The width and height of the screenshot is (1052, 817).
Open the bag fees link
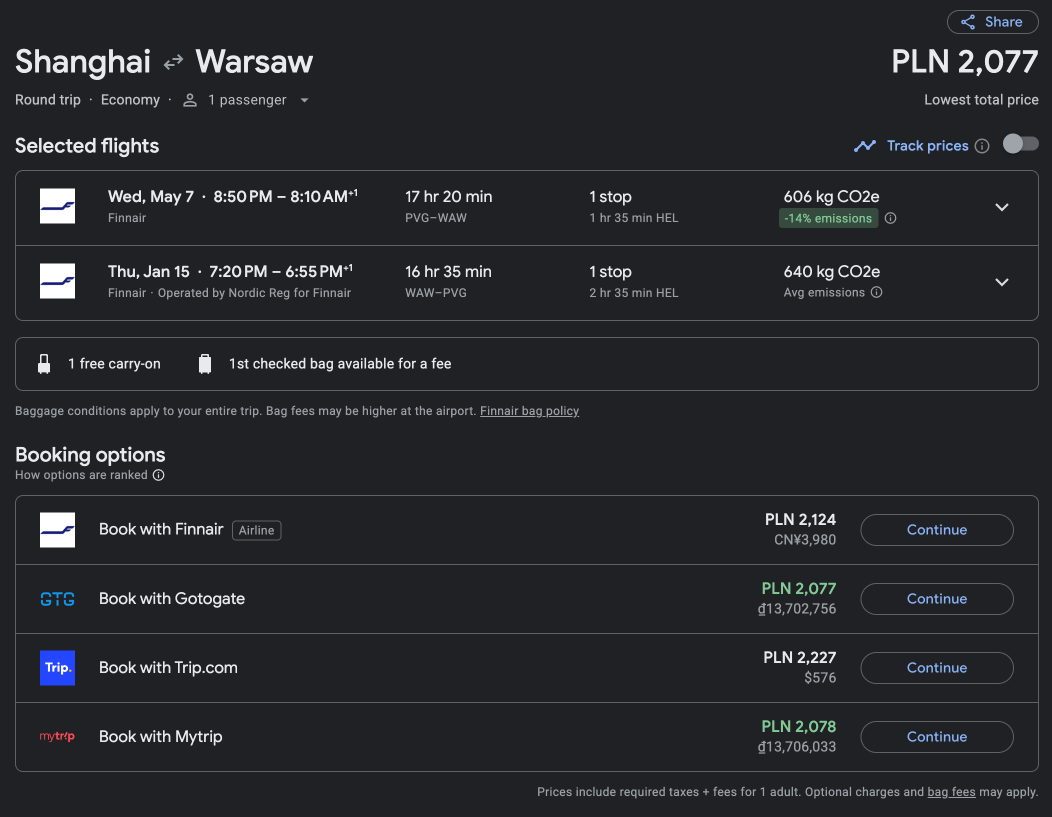click(951, 792)
